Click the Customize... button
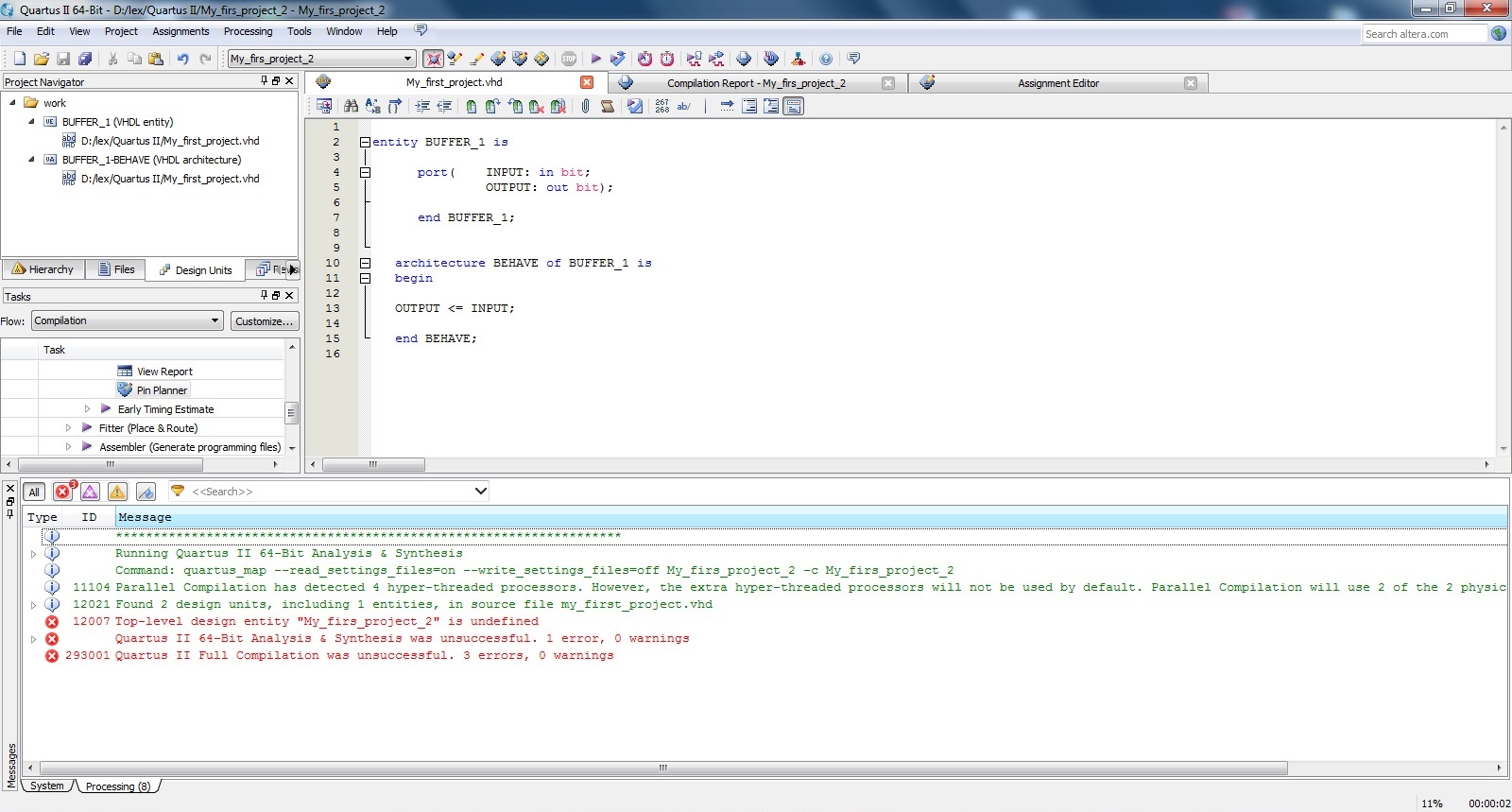Image resolution: width=1512 pixels, height=812 pixels. [265, 321]
